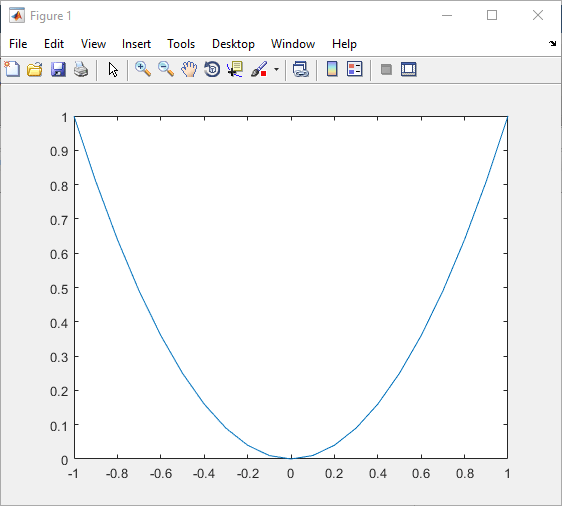Open the File menu
This screenshot has height=506, width=562.
pos(18,44)
